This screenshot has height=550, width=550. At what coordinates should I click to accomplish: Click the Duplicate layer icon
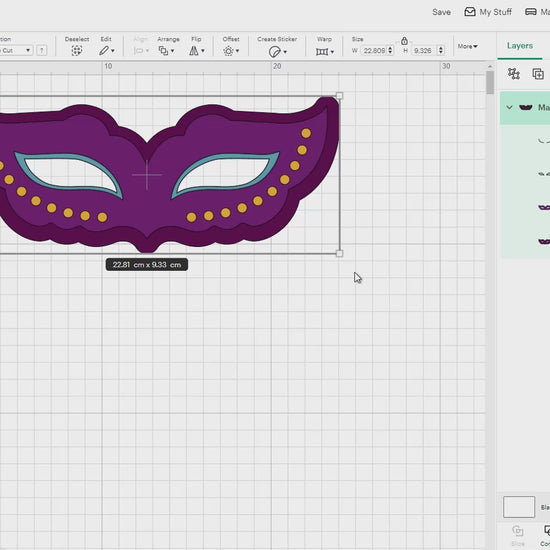[x=538, y=74]
